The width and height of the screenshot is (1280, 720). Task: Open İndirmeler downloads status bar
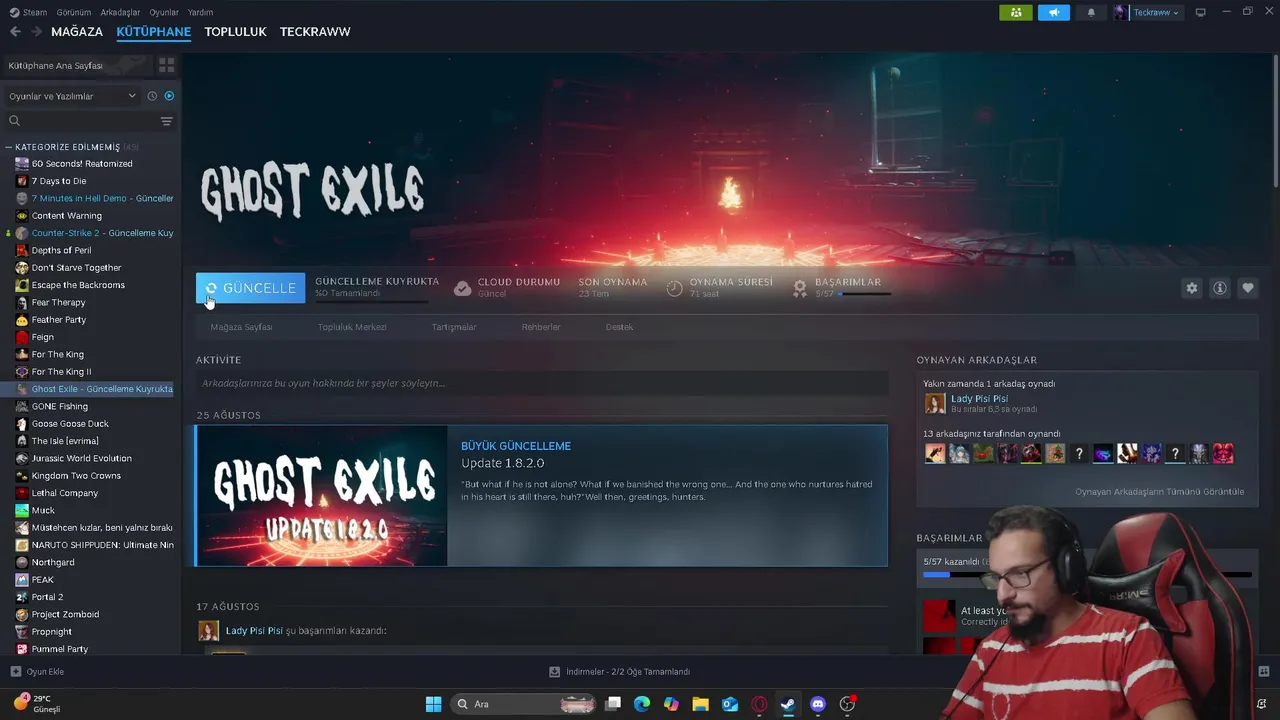point(620,672)
